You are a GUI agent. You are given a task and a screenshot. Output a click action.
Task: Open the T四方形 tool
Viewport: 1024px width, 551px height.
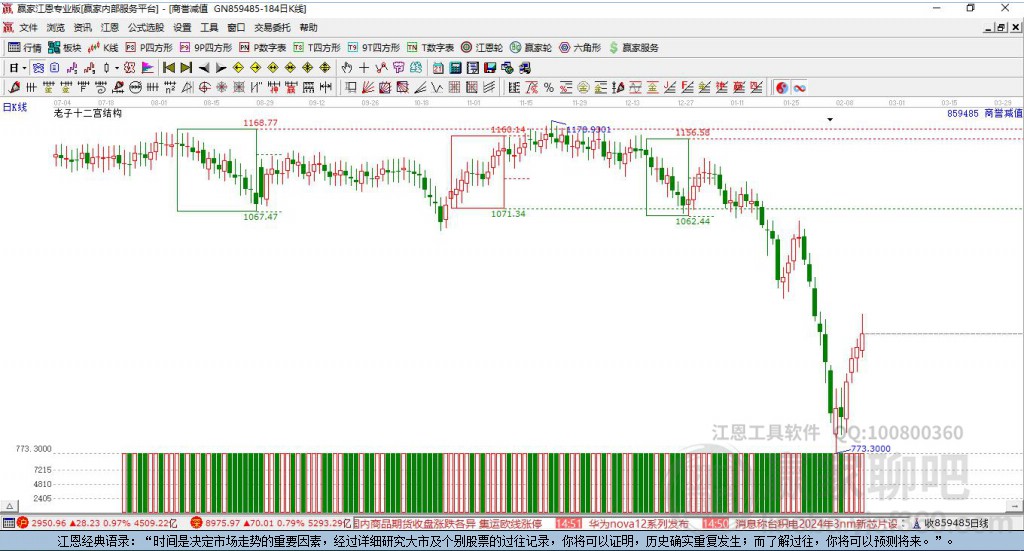click(x=317, y=48)
